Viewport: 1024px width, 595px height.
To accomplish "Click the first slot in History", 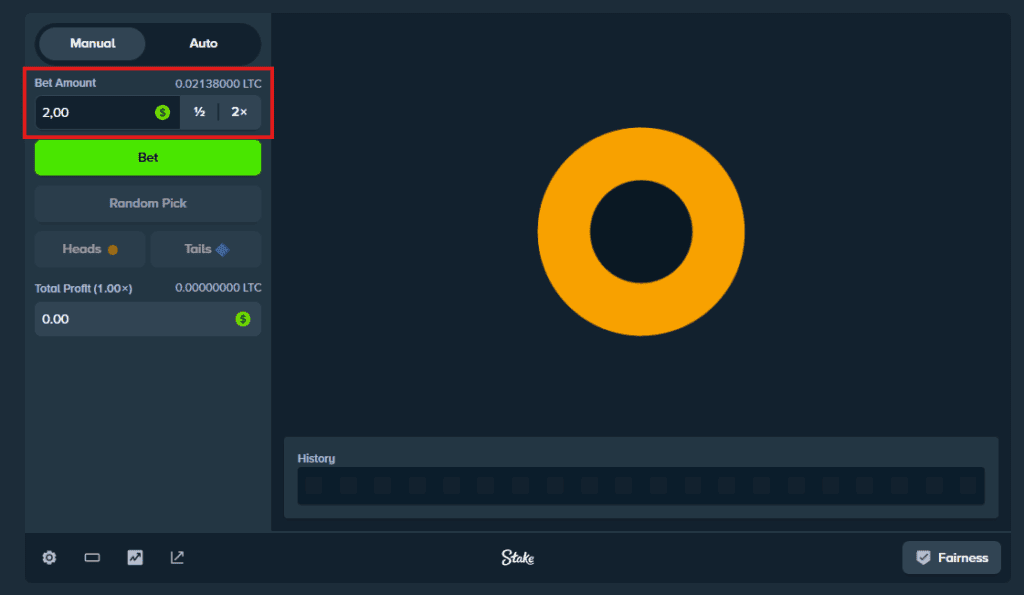I will pyautogui.click(x=315, y=486).
